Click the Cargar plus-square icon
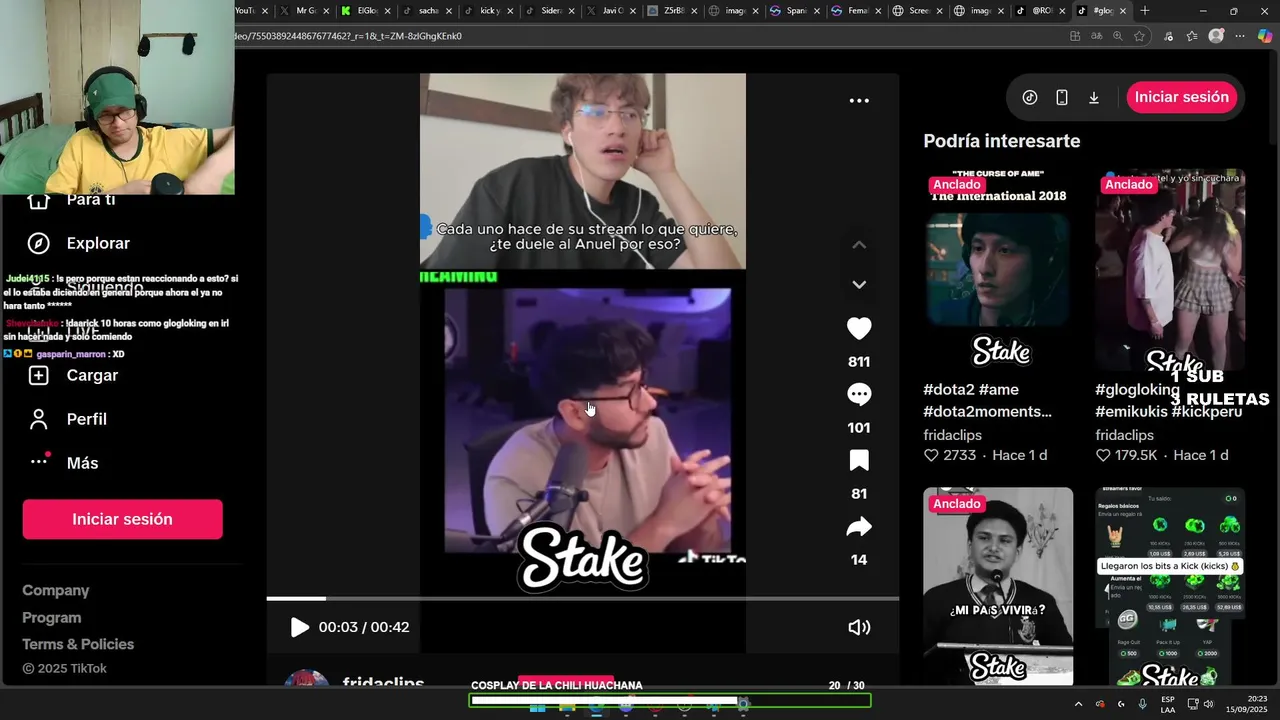Viewport: 1280px width, 720px height. tap(39, 375)
